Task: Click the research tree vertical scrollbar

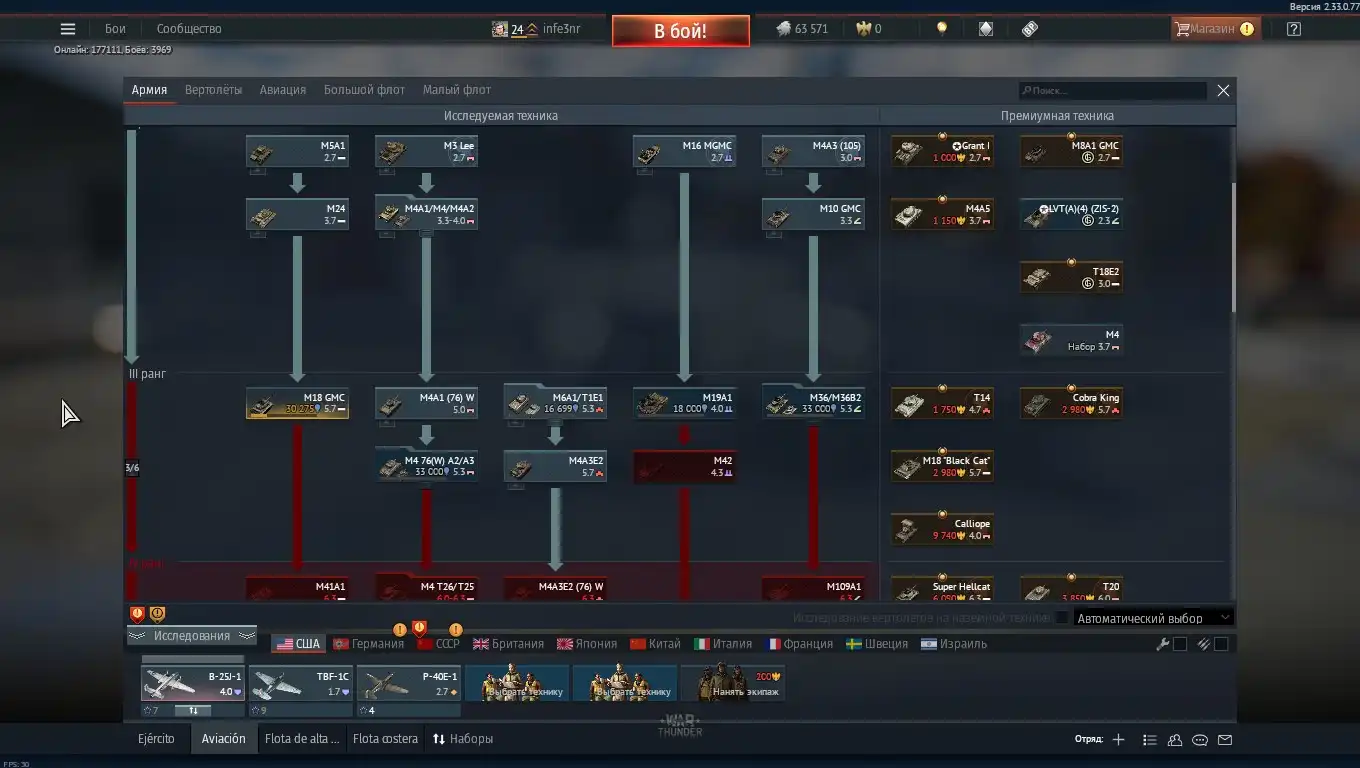Action: point(1233,247)
